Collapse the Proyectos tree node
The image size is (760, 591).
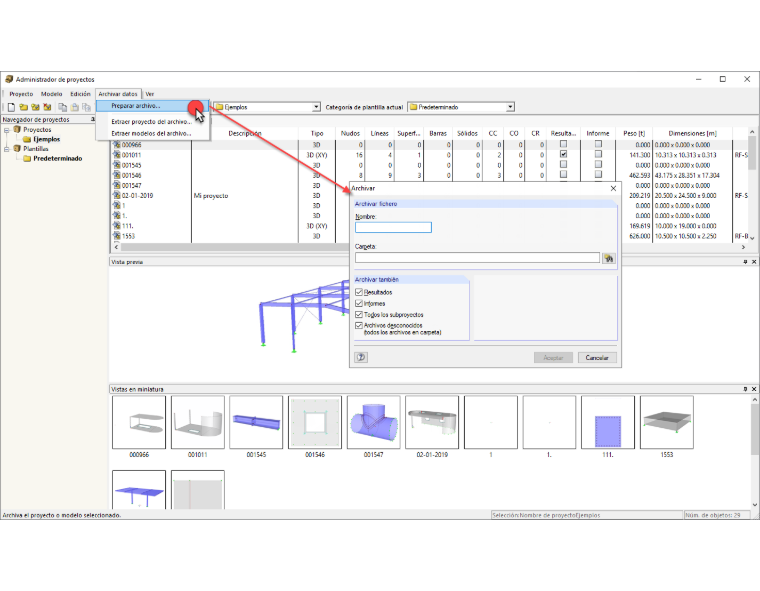(x=7, y=130)
